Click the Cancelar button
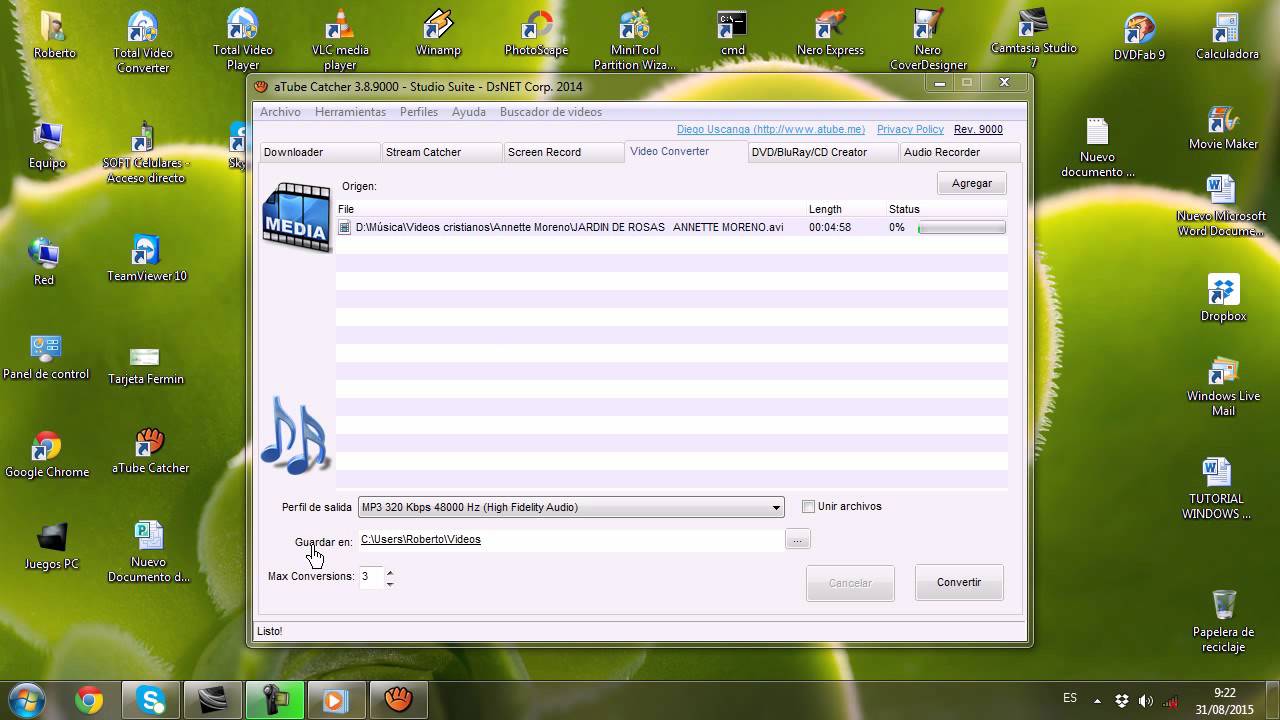 tap(850, 583)
